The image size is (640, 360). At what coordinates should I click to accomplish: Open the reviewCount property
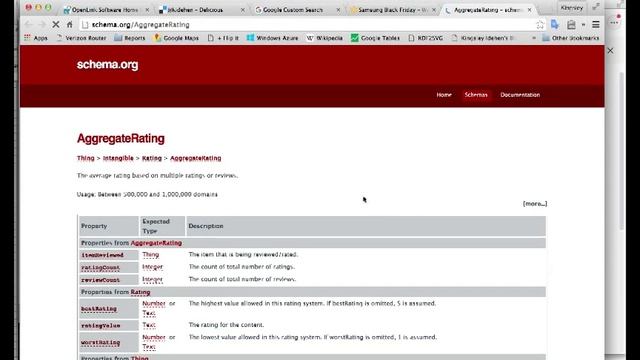100,280
